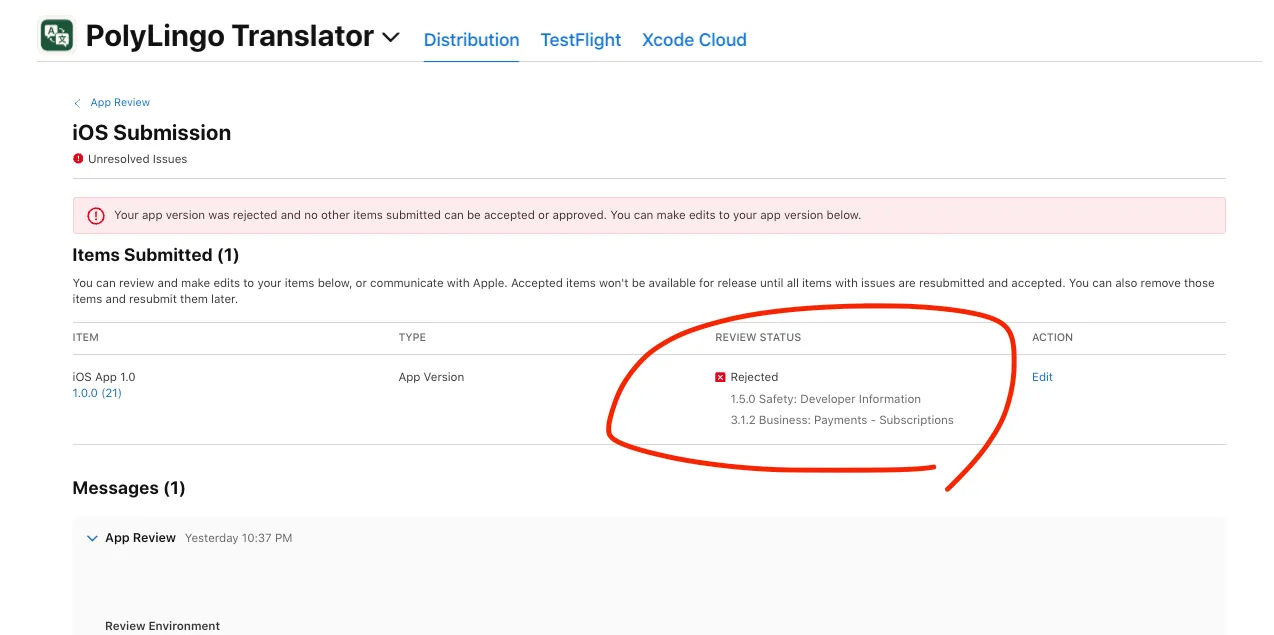The width and height of the screenshot is (1274, 635).
Task: Open the TestFlight tab
Action: coord(580,40)
